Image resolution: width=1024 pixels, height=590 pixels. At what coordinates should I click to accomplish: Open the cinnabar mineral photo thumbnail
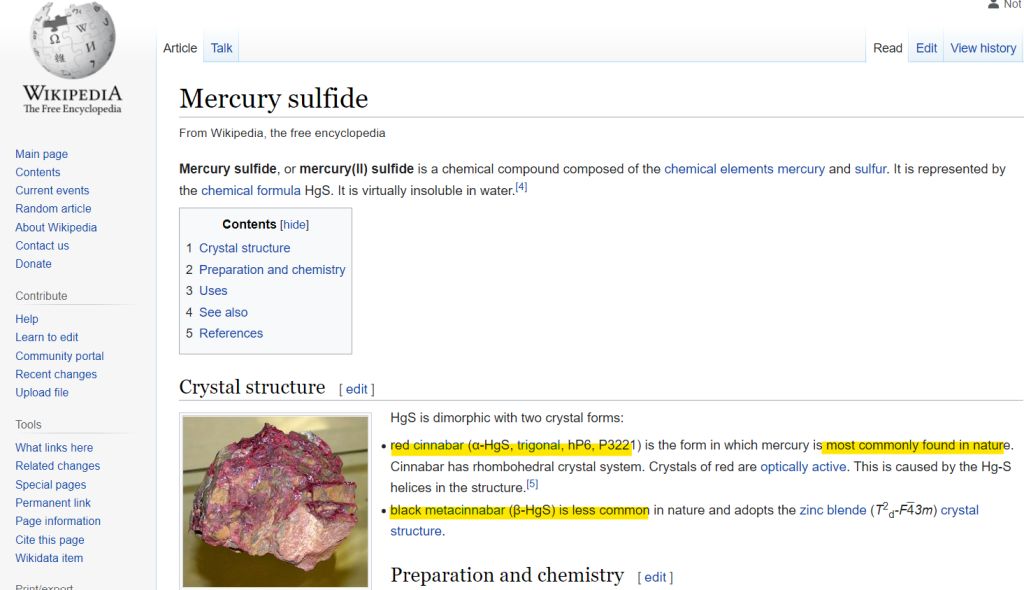pos(275,500)
